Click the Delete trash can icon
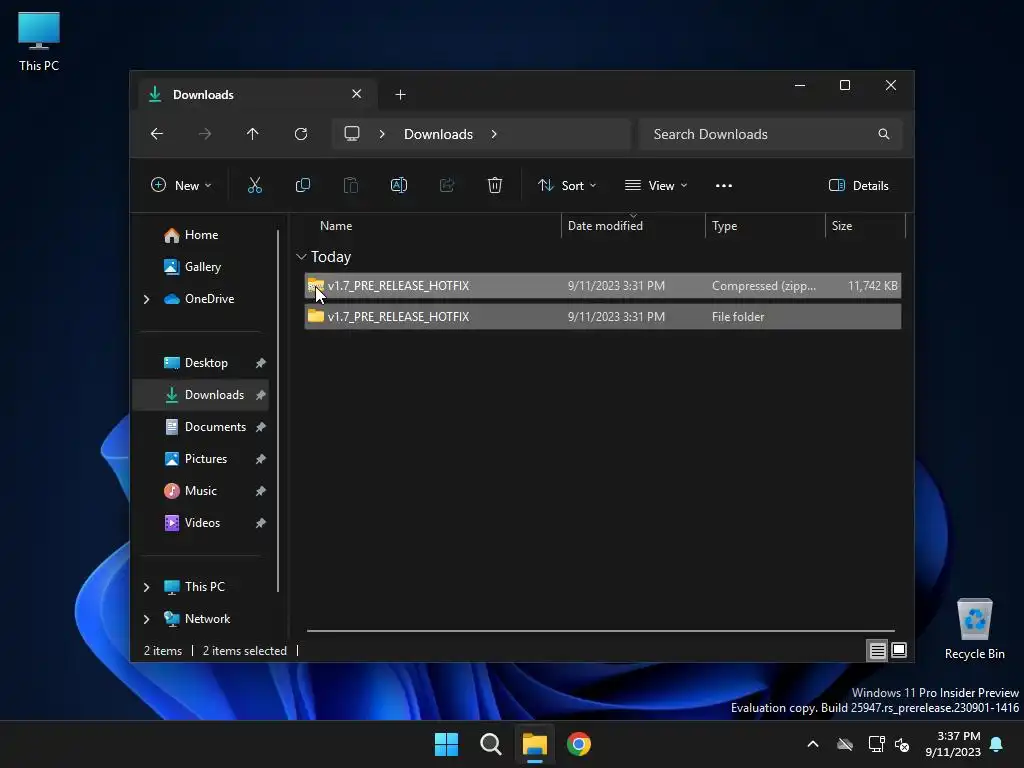1024x768 pixels. 495,185
